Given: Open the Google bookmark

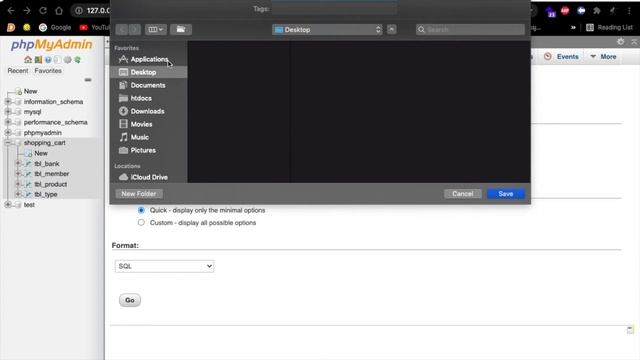Looking at the screenshot, I should coord(55,27).
